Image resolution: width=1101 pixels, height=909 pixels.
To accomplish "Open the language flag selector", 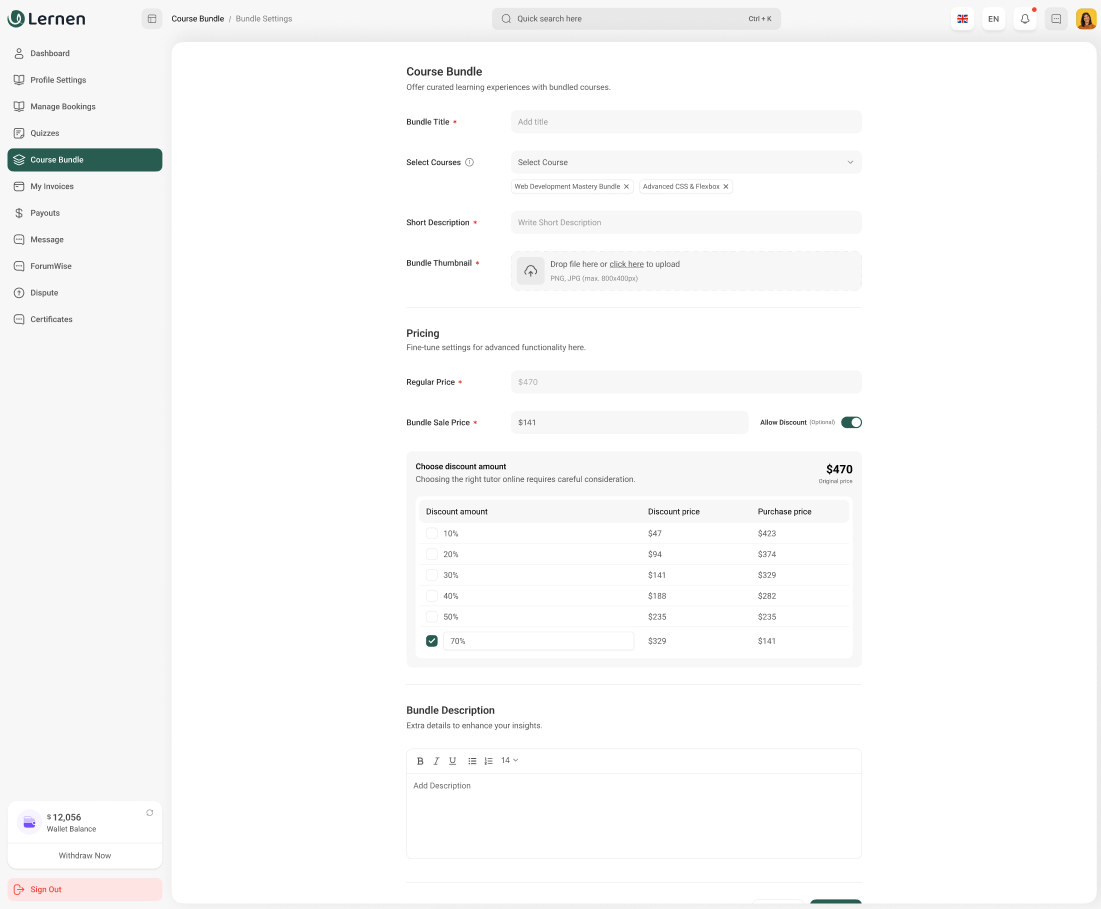I will tap(962, 19).
